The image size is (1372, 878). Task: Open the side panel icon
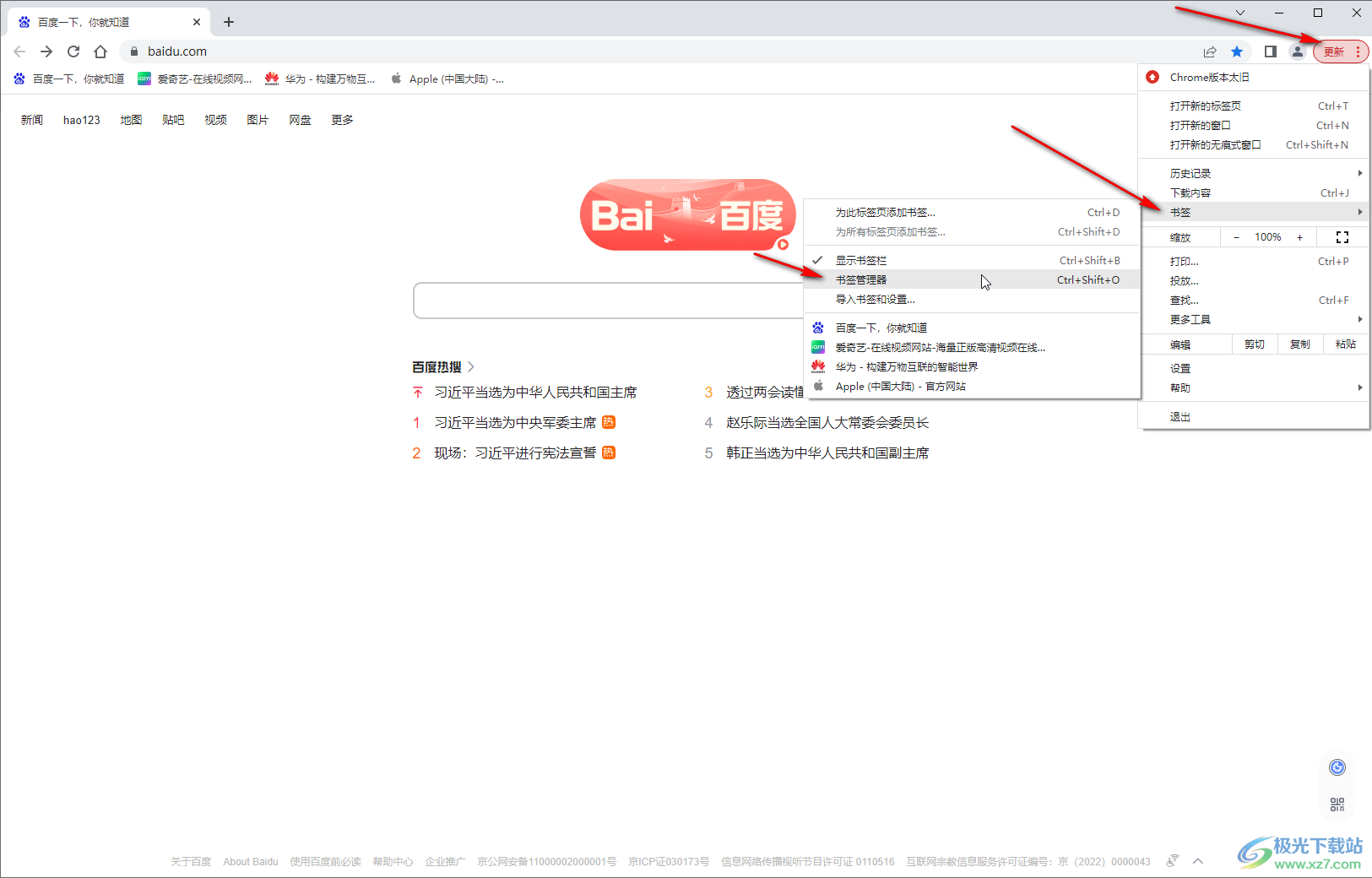[x=1270, y=51]
